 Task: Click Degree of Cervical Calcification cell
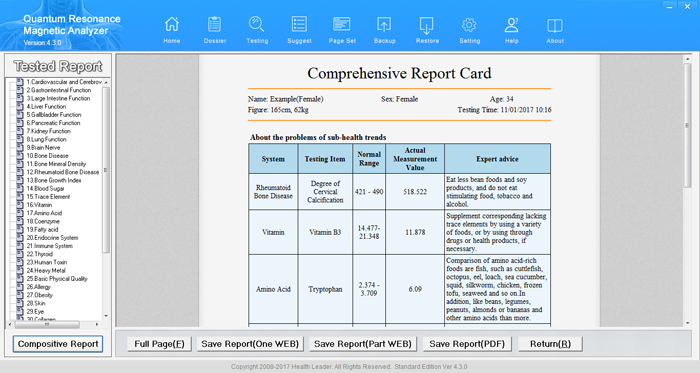(x=325, y=192)
